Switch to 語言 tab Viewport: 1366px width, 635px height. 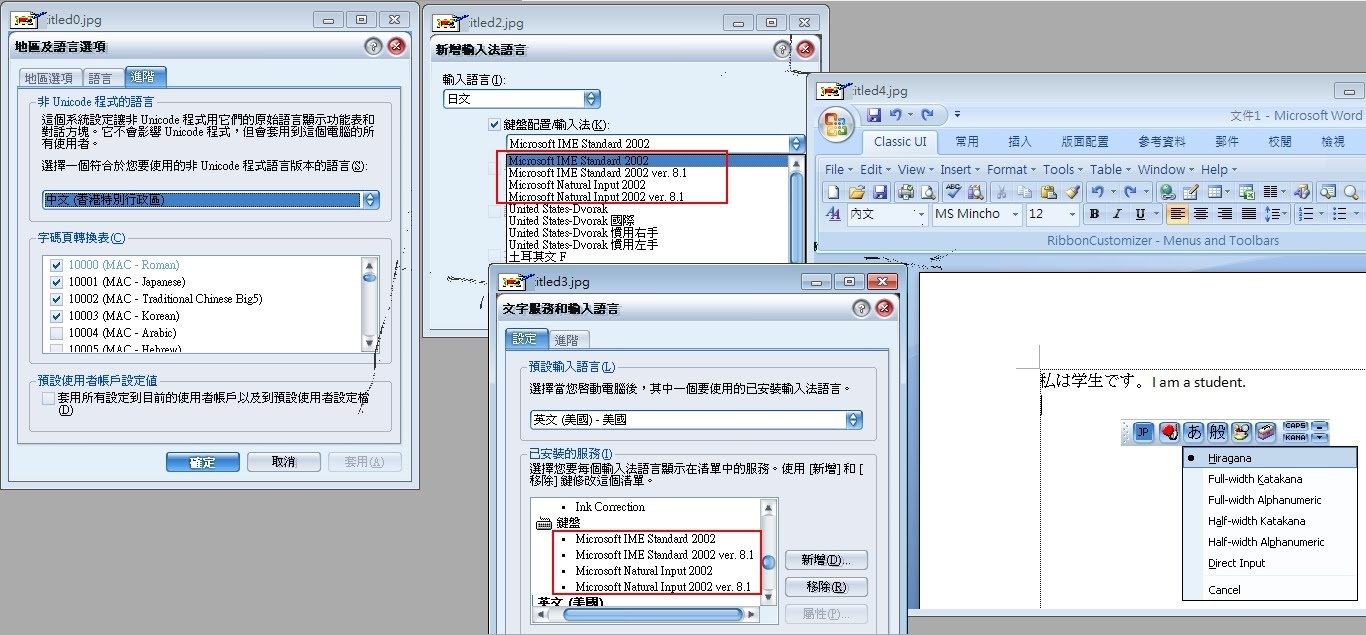[101, 78]
